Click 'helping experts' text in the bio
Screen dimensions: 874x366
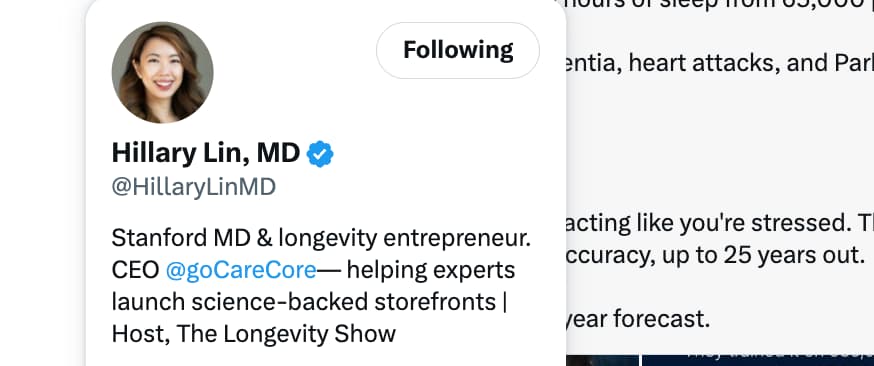pyautogui.click(x=431, y=270)
